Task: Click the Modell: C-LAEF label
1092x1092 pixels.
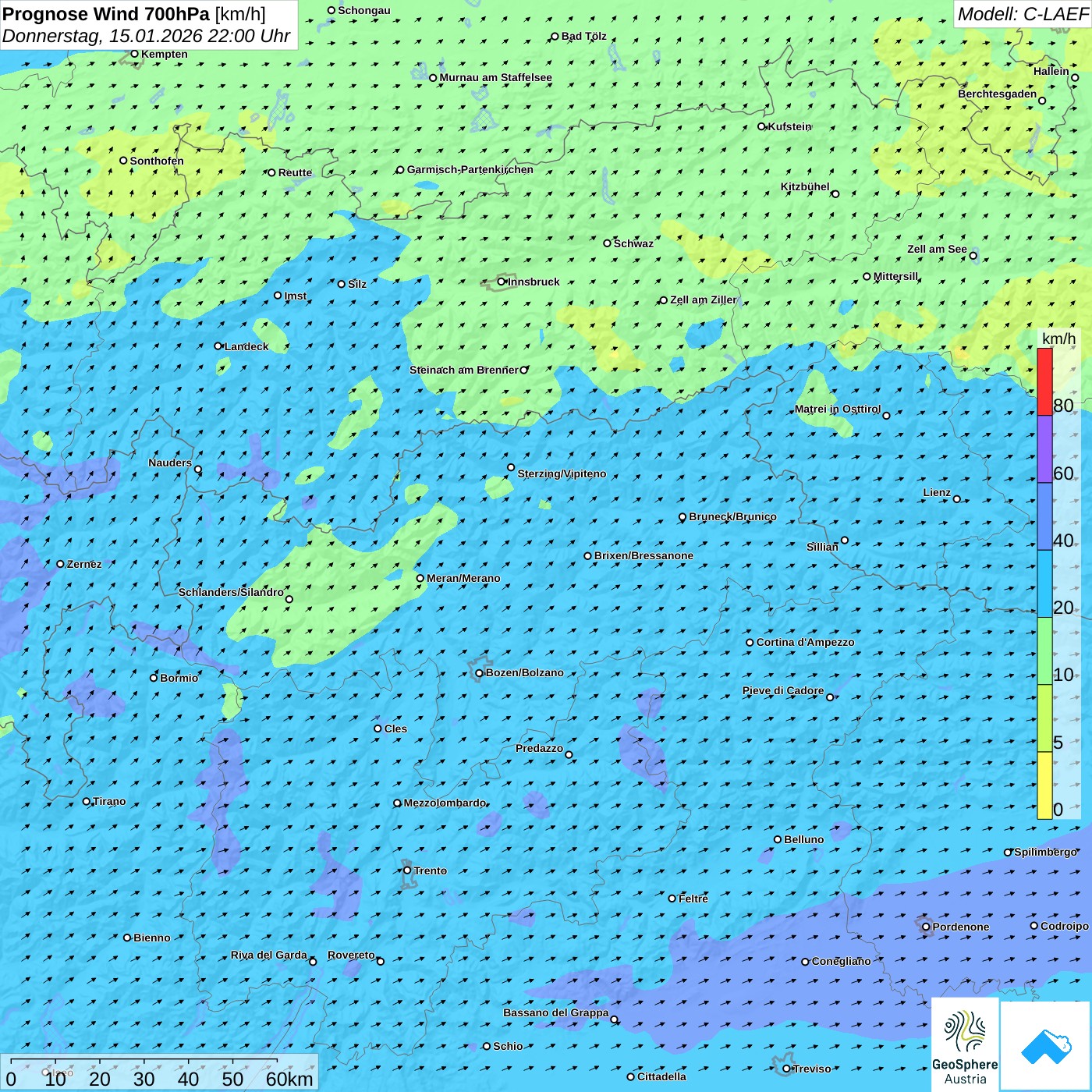Action: (x=1022, y=14)
